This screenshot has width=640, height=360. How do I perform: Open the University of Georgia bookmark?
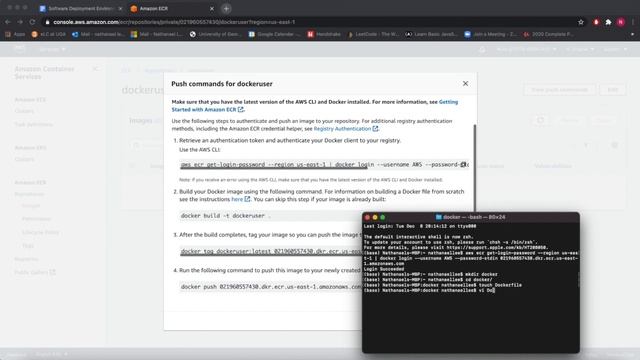click(x=215, y=34)
